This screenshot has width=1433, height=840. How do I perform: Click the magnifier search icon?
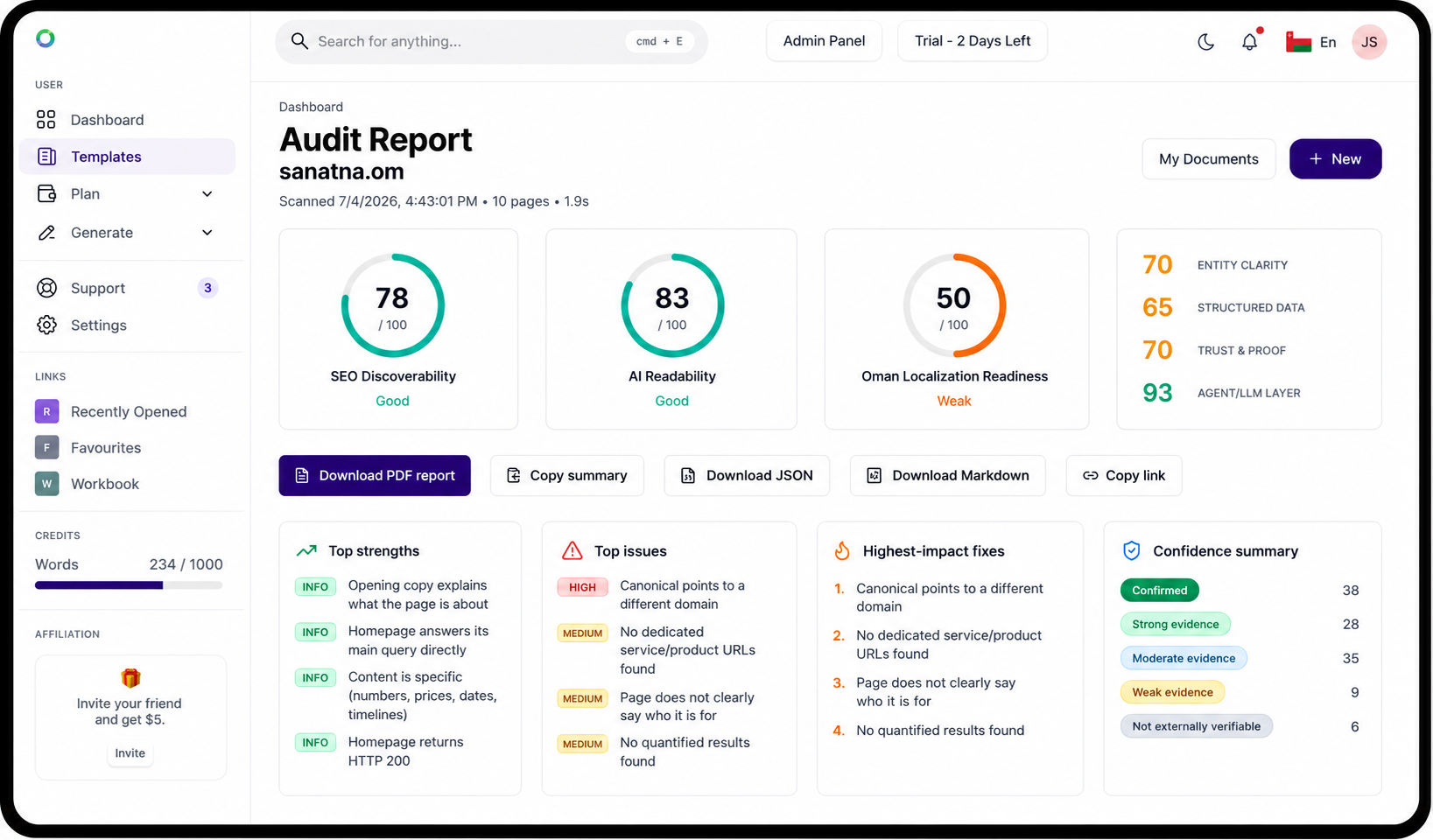pyautogui.click(x=299, y=41)
